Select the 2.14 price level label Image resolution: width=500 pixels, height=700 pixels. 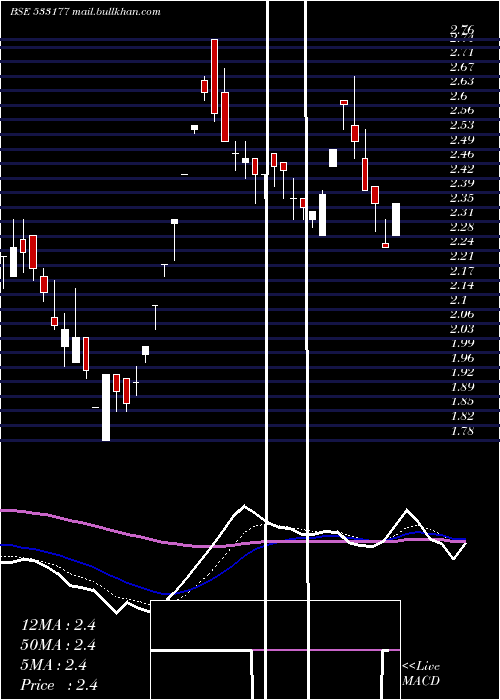pyautogui.click(x=462, y=286)
